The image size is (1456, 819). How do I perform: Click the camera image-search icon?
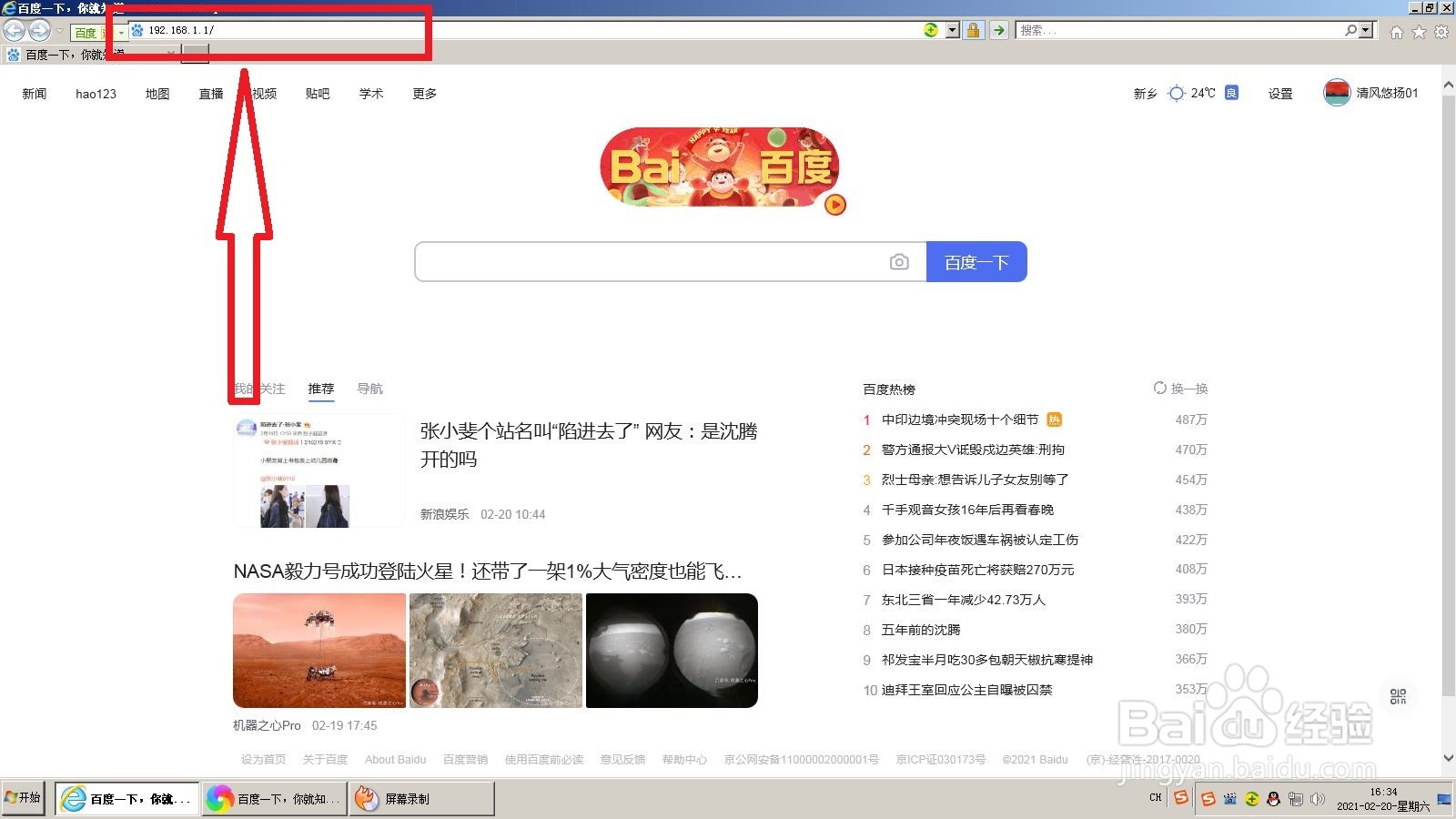point(899,262)
